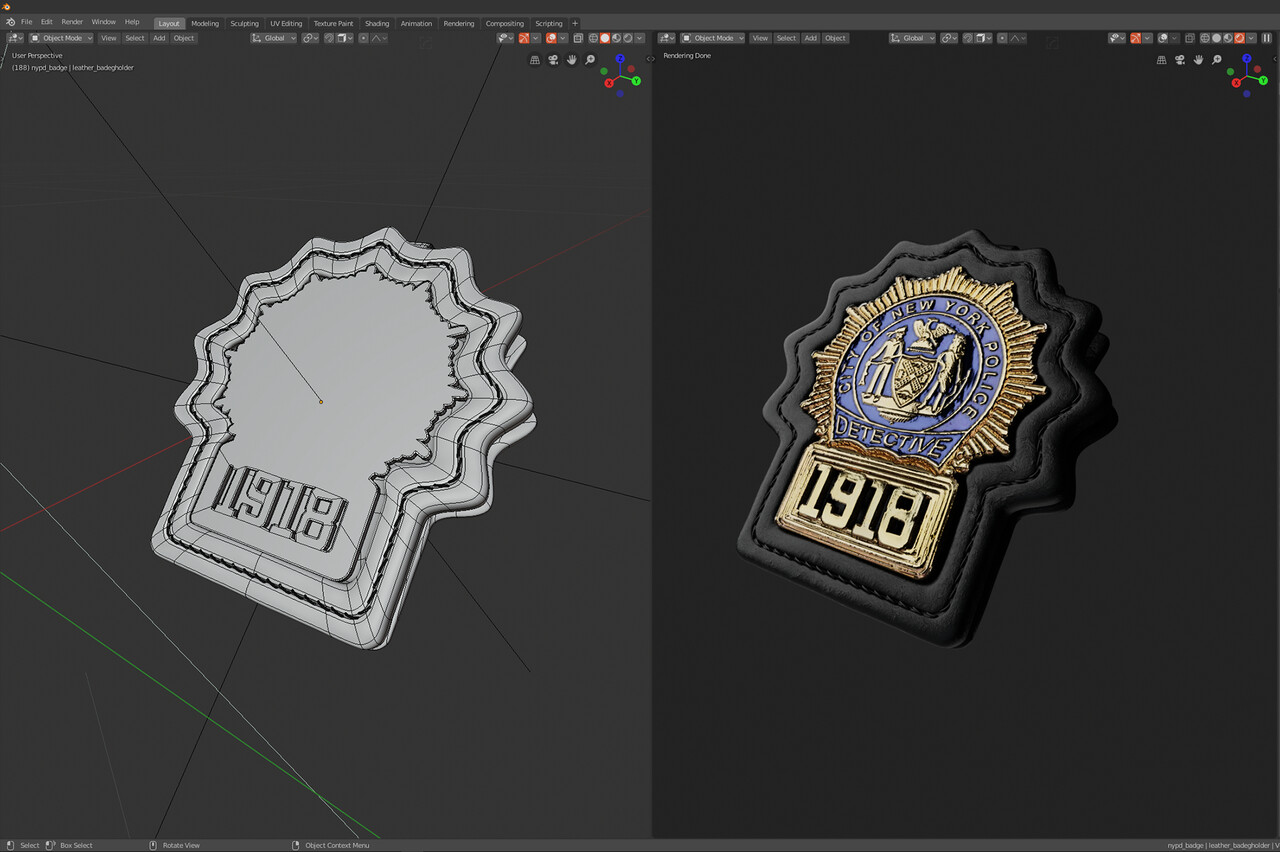Open proportional falloff dropdown in left viewport
Viewport: 1280px width, 852px height.
tap(379, 38)
